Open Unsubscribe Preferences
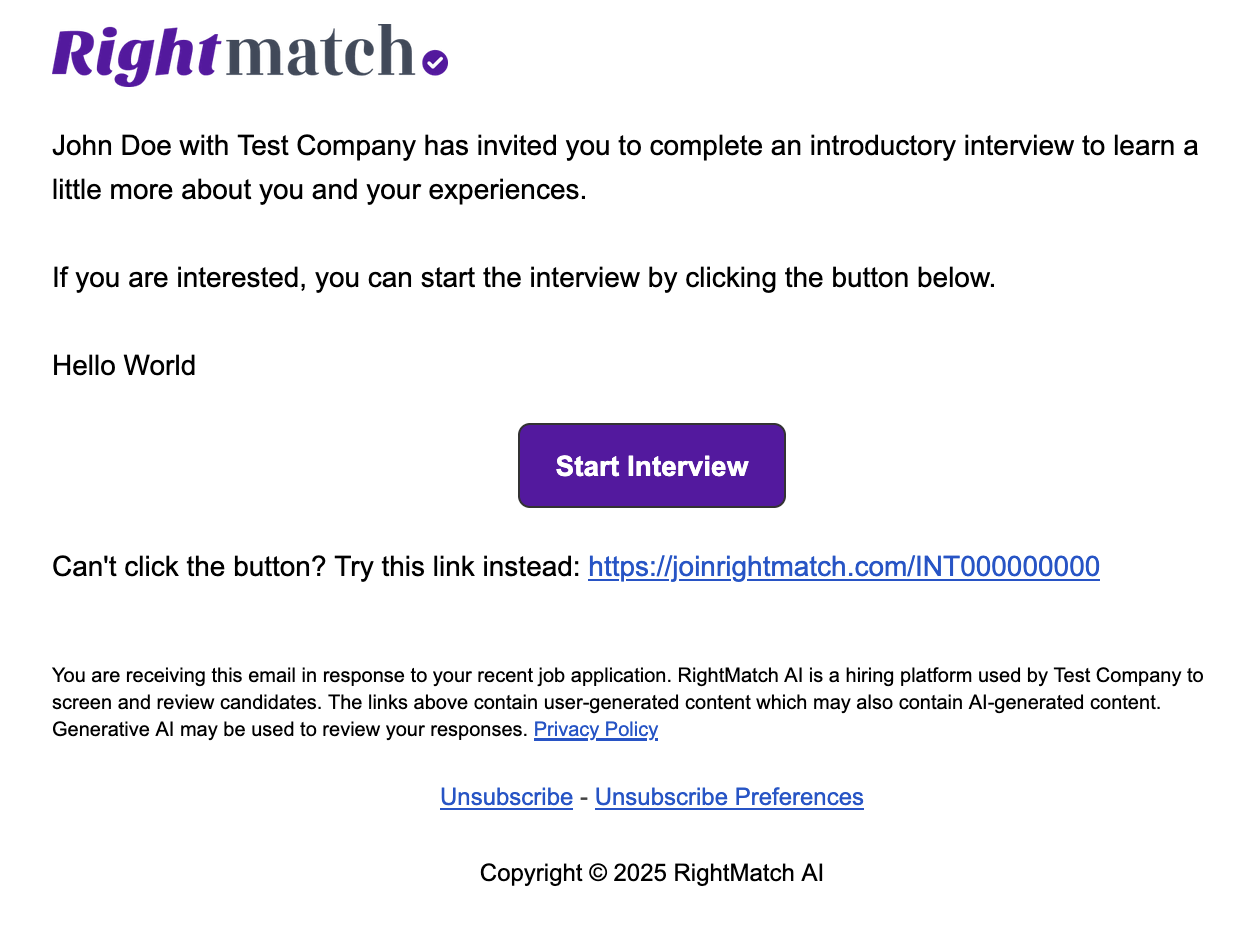Screen dimensions: 1240x926 tap(729, 797)
